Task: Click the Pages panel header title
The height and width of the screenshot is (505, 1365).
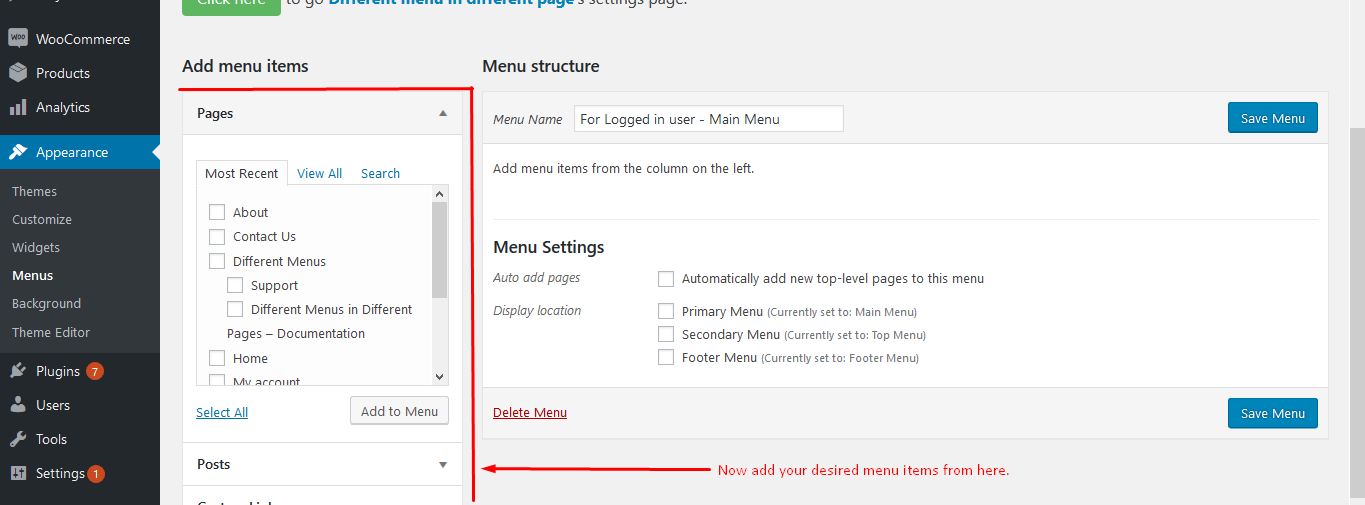Action: point(215,113)
